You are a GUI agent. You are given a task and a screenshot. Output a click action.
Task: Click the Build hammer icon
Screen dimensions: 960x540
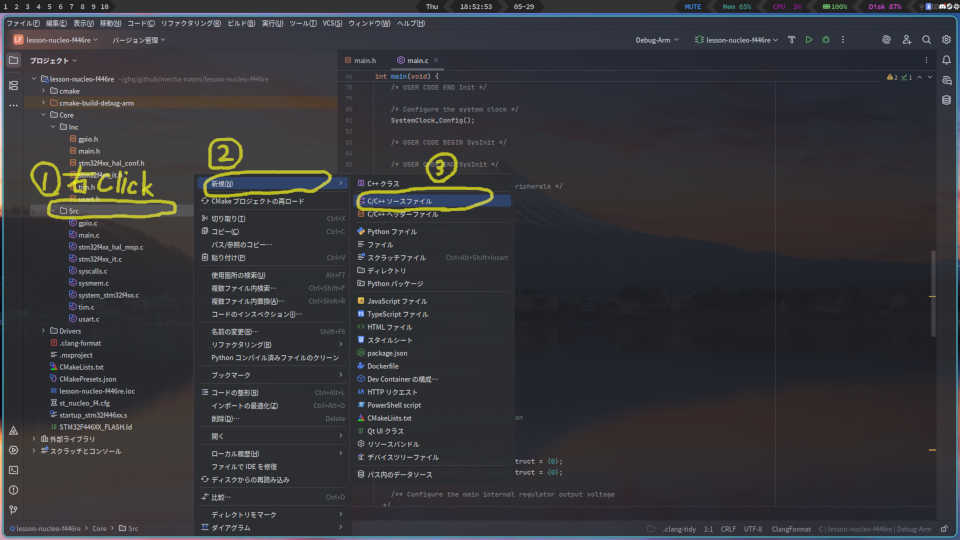[x=792, y=40]
